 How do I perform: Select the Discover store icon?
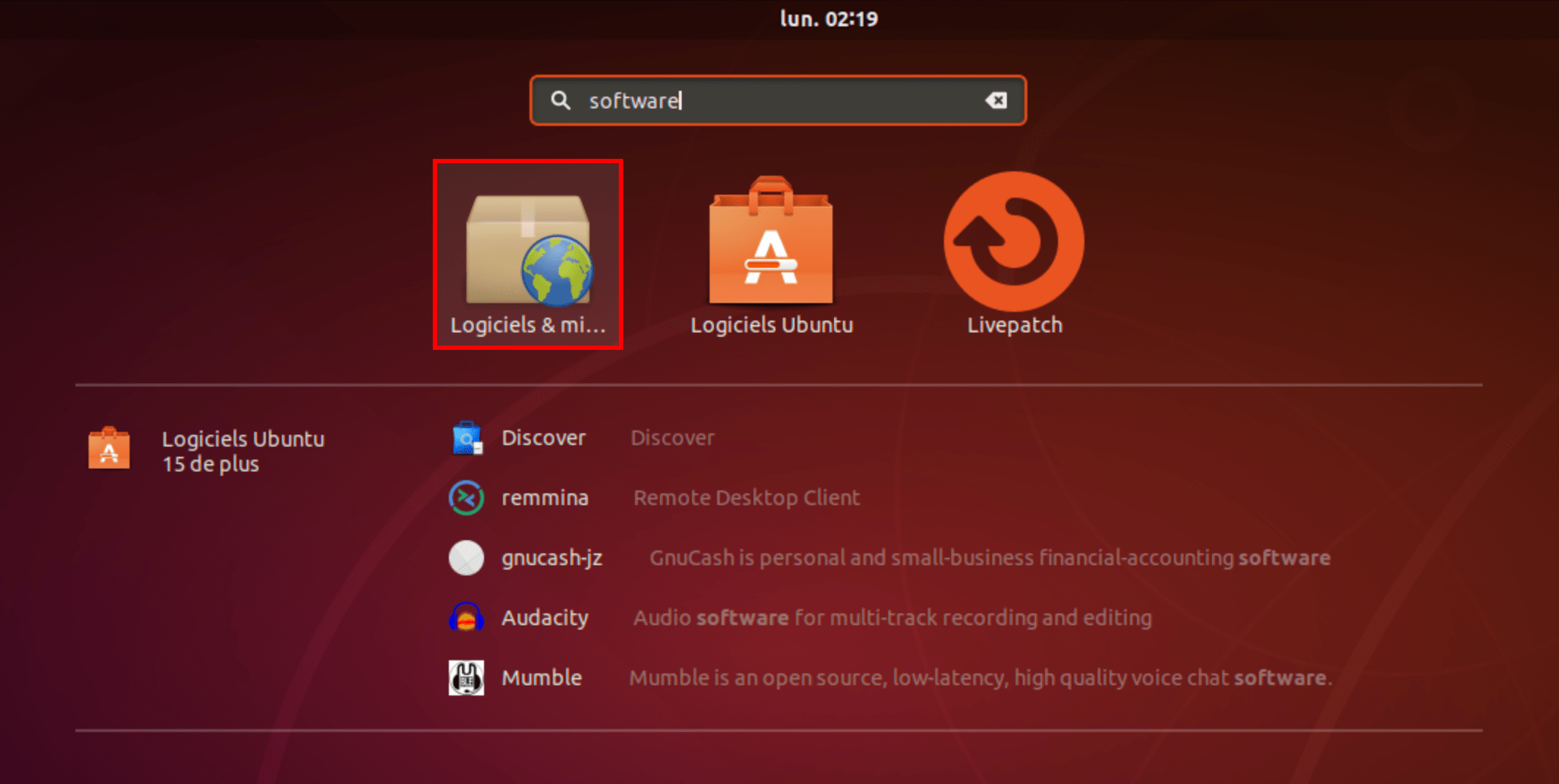coord(466,438)
